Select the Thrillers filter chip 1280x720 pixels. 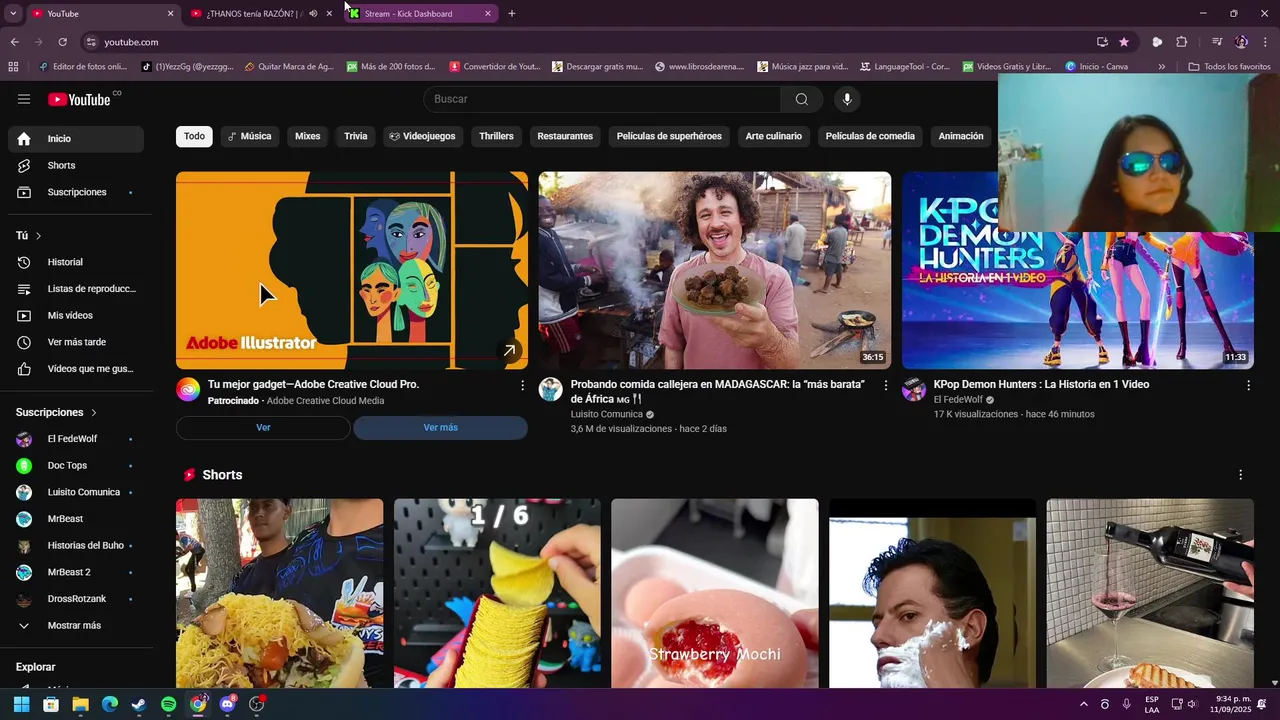[x=496, y=136]
